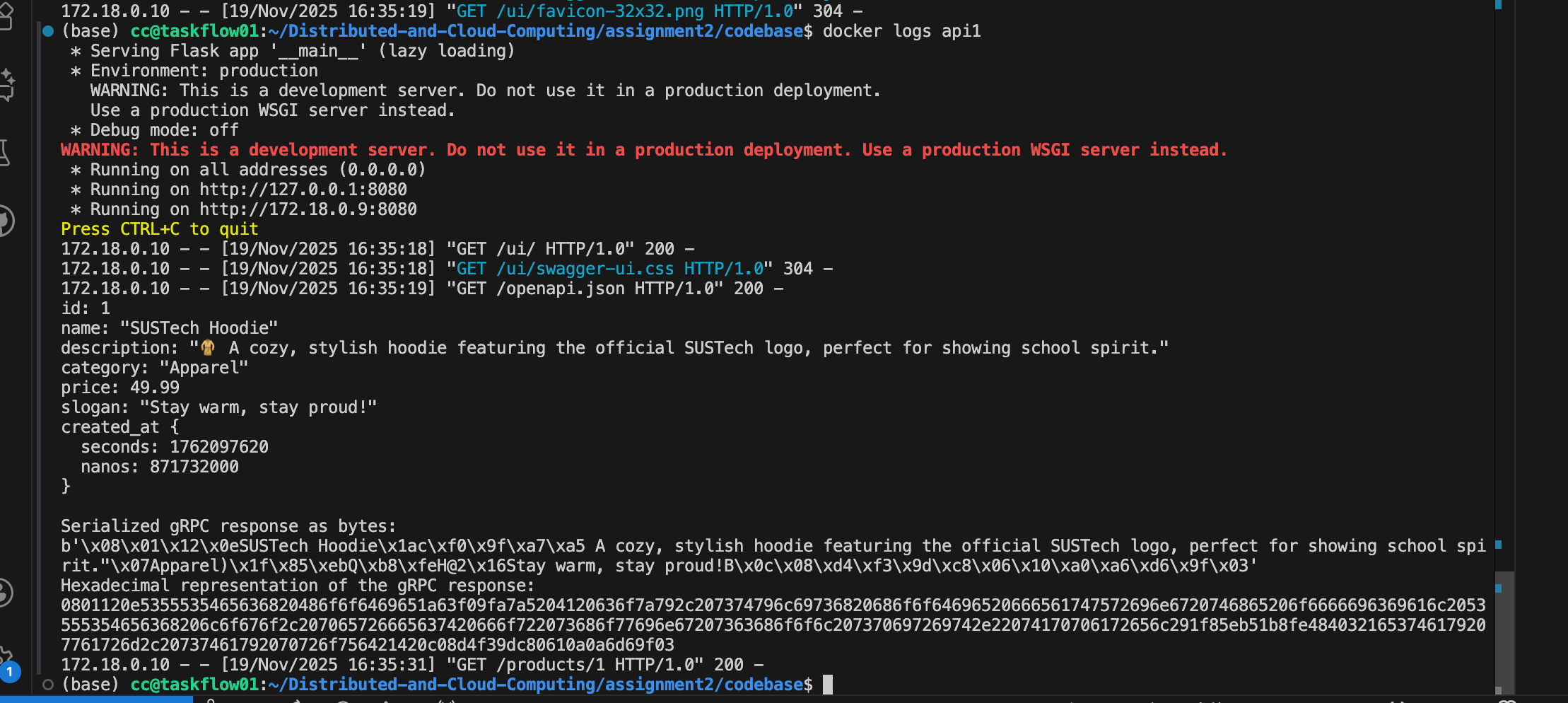Click the blue ruler marker beside the "school spi" line
This screenshot has height=703, width=1568.
coord(1498,545)
